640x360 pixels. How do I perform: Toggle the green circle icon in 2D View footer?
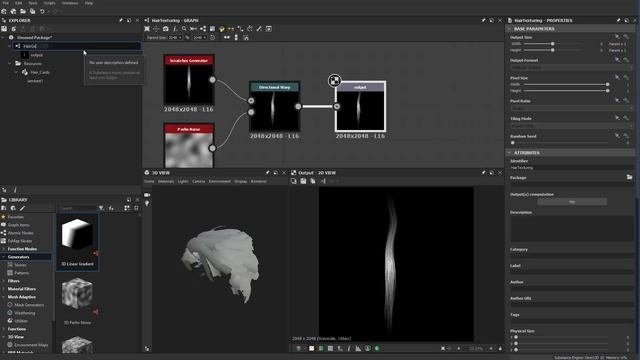[x=377, y=348]
